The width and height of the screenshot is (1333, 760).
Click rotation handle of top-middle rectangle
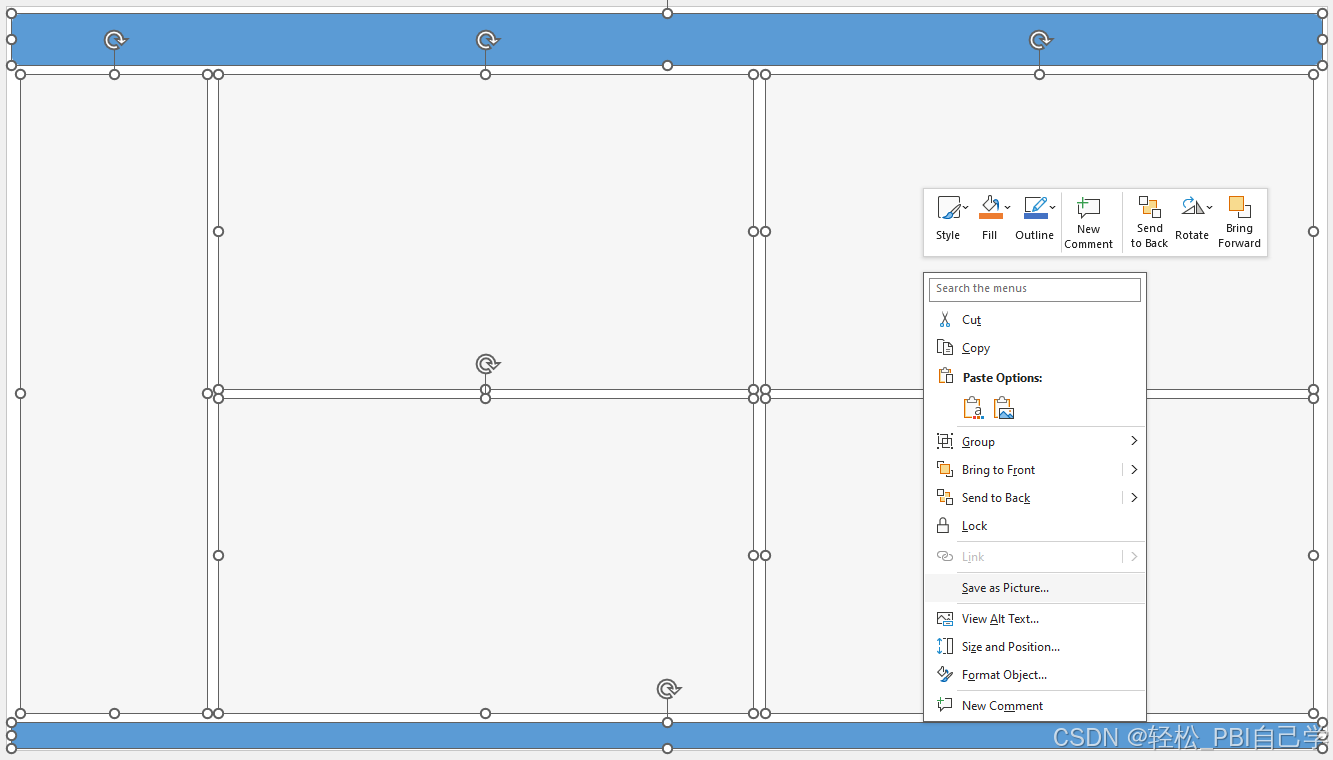[x=486, y=40]
